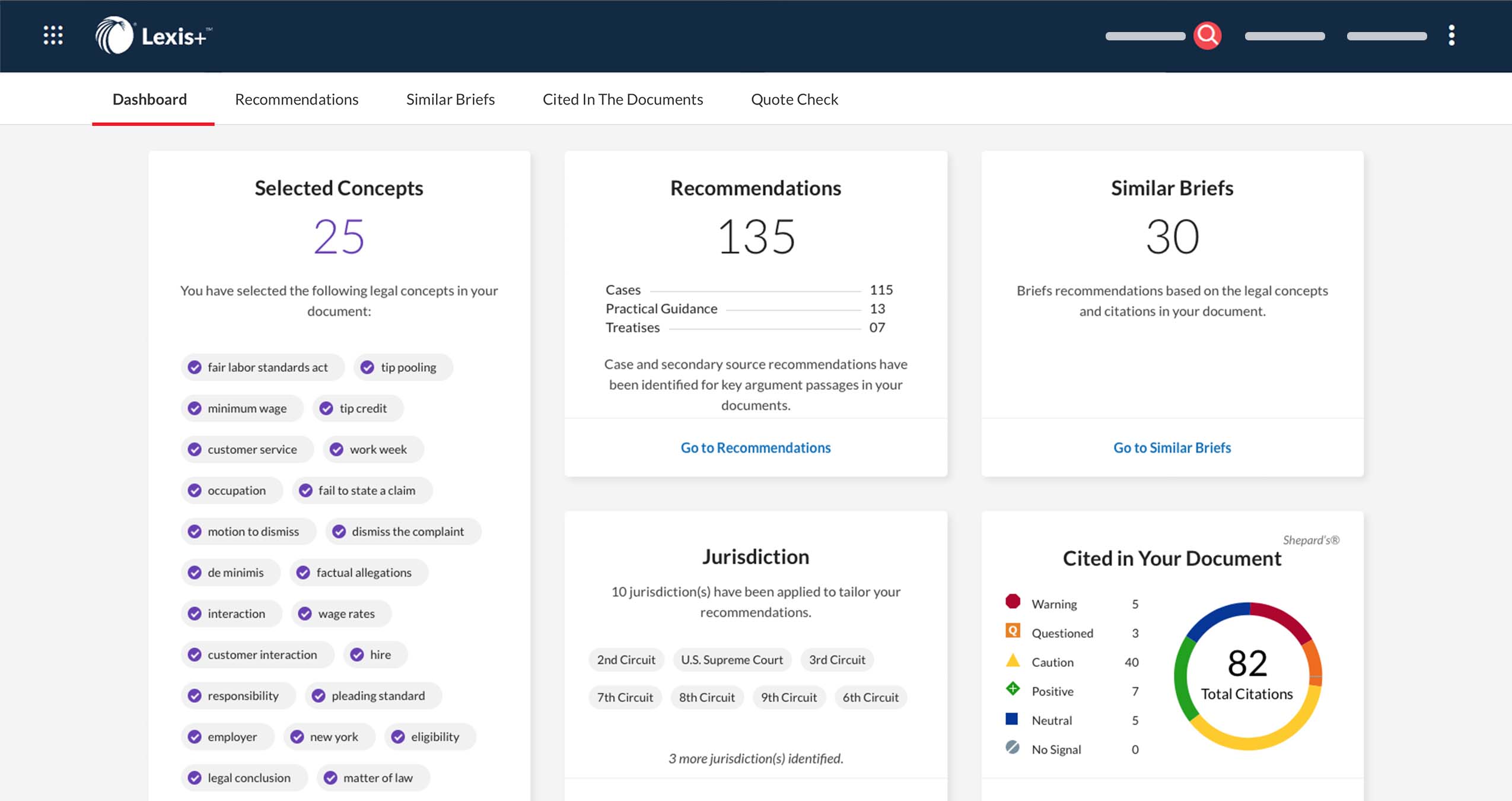
Task: Uncheck the pleading standard concept
Action: (374, 695)
